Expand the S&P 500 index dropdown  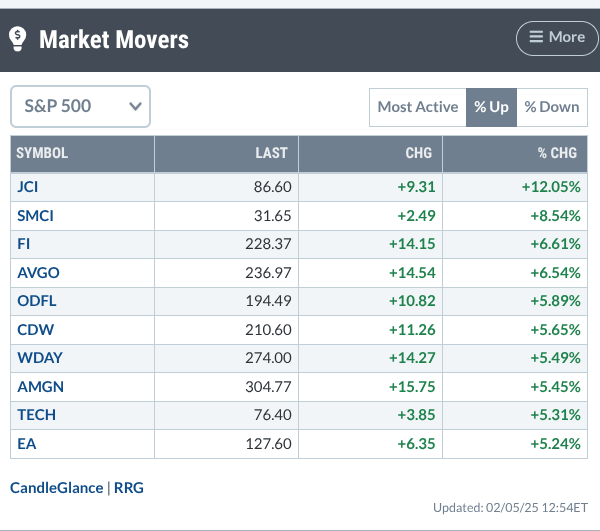point(80,106)
